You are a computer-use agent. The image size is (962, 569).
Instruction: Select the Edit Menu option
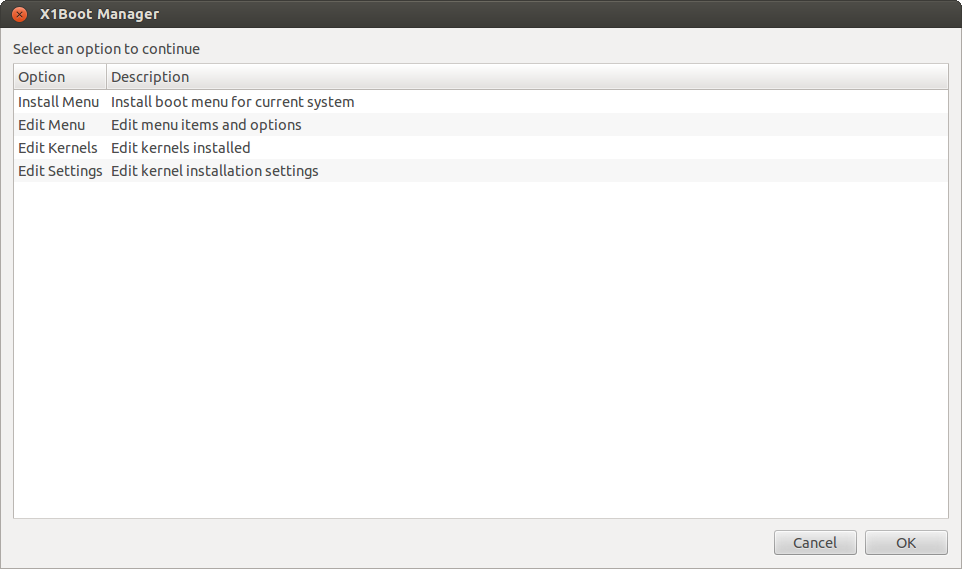51,125
